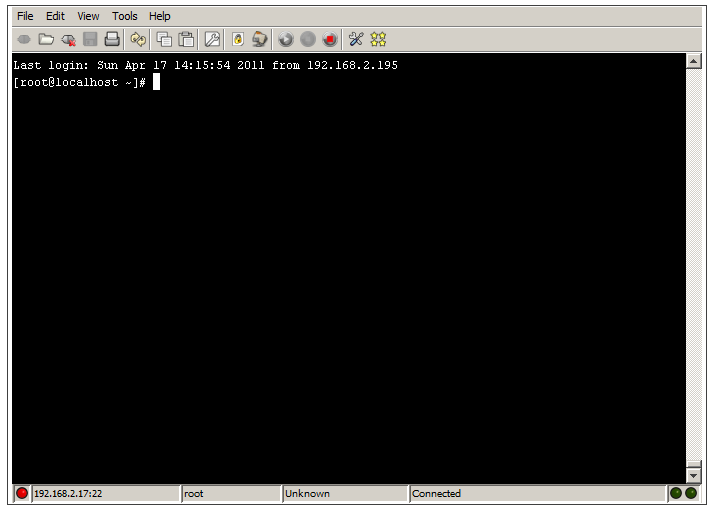
Task: Click the paste clipboard icon
Action: pyautogui.click(x=186, y=39)
